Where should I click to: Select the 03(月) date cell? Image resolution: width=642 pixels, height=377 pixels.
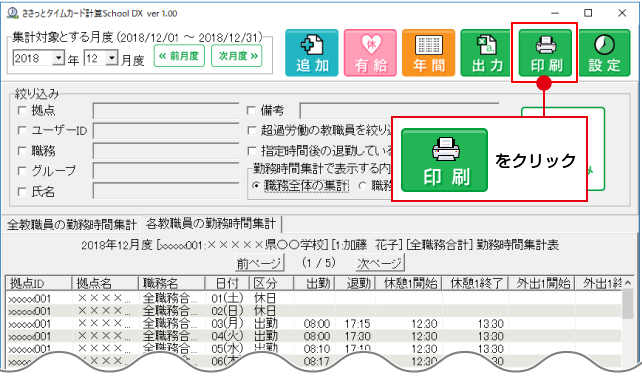[227, 323]
